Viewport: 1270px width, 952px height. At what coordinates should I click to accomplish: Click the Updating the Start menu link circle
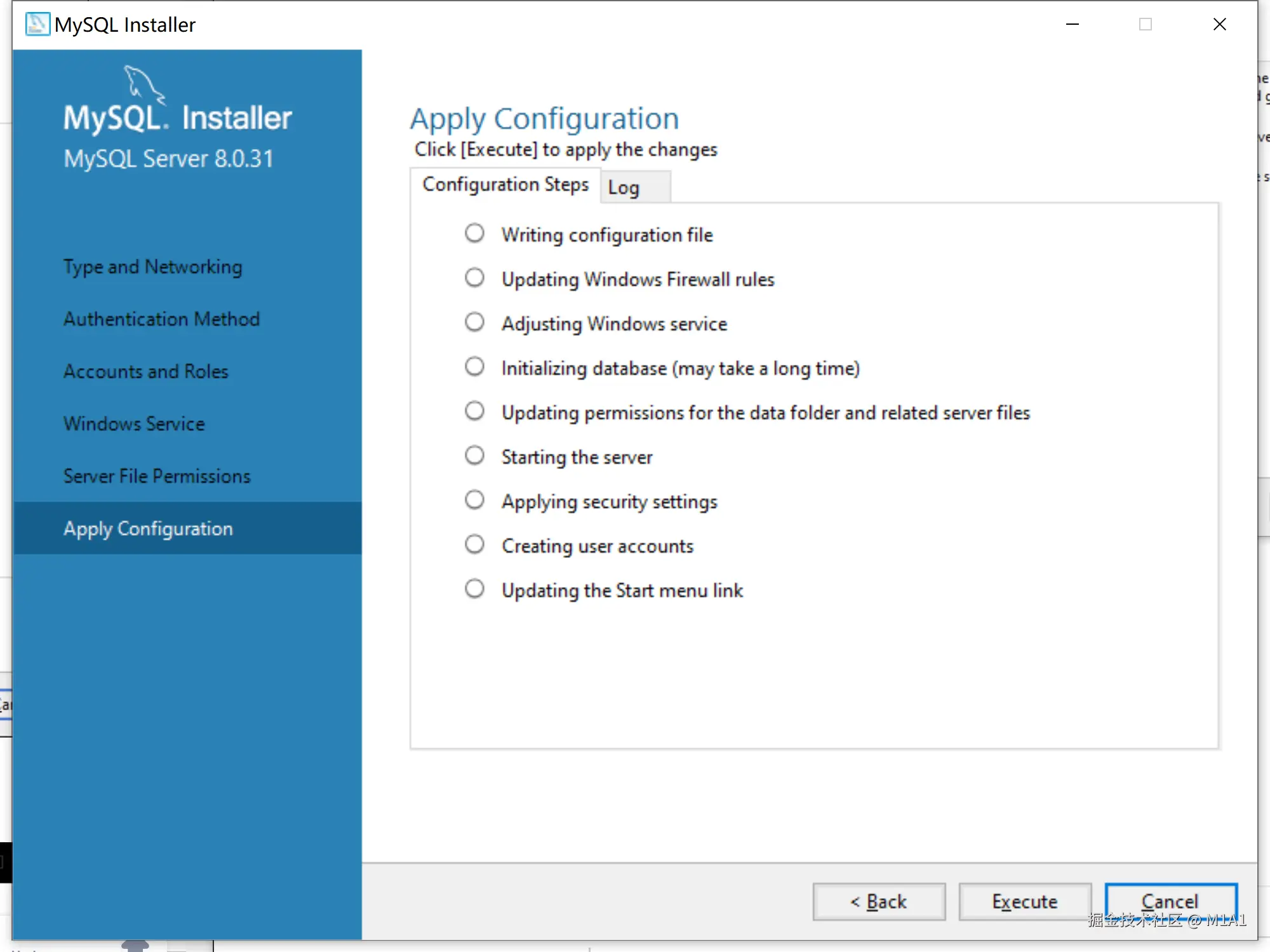[x=474, y=589]
